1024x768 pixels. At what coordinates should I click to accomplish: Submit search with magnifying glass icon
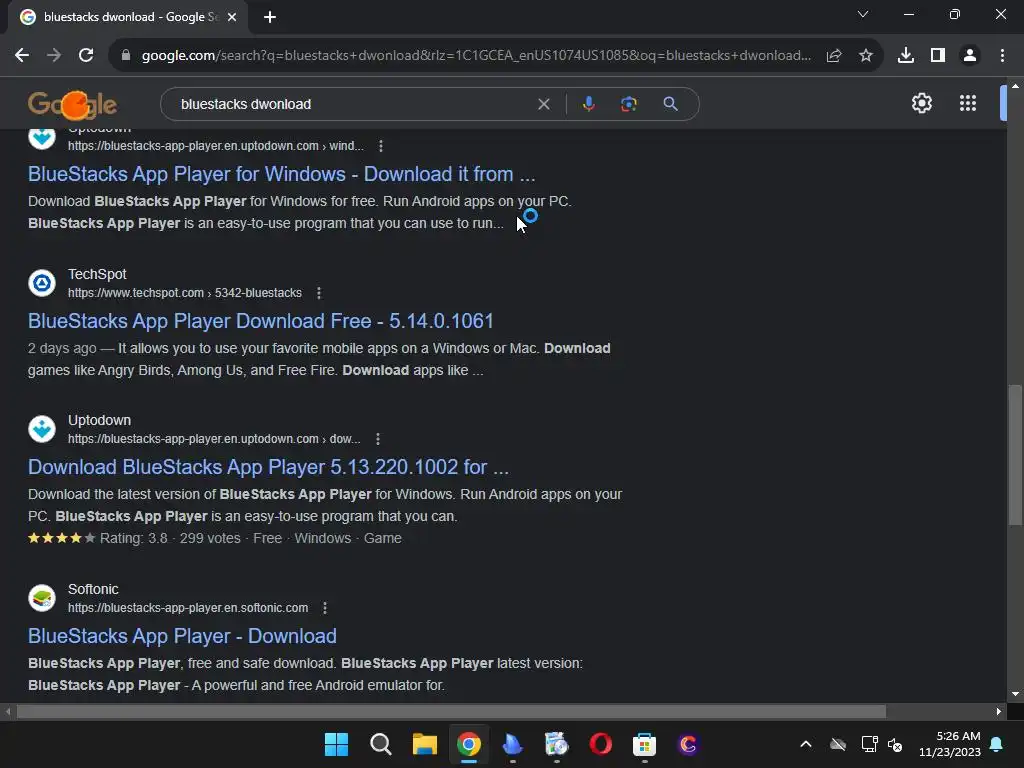pos(670,104)
